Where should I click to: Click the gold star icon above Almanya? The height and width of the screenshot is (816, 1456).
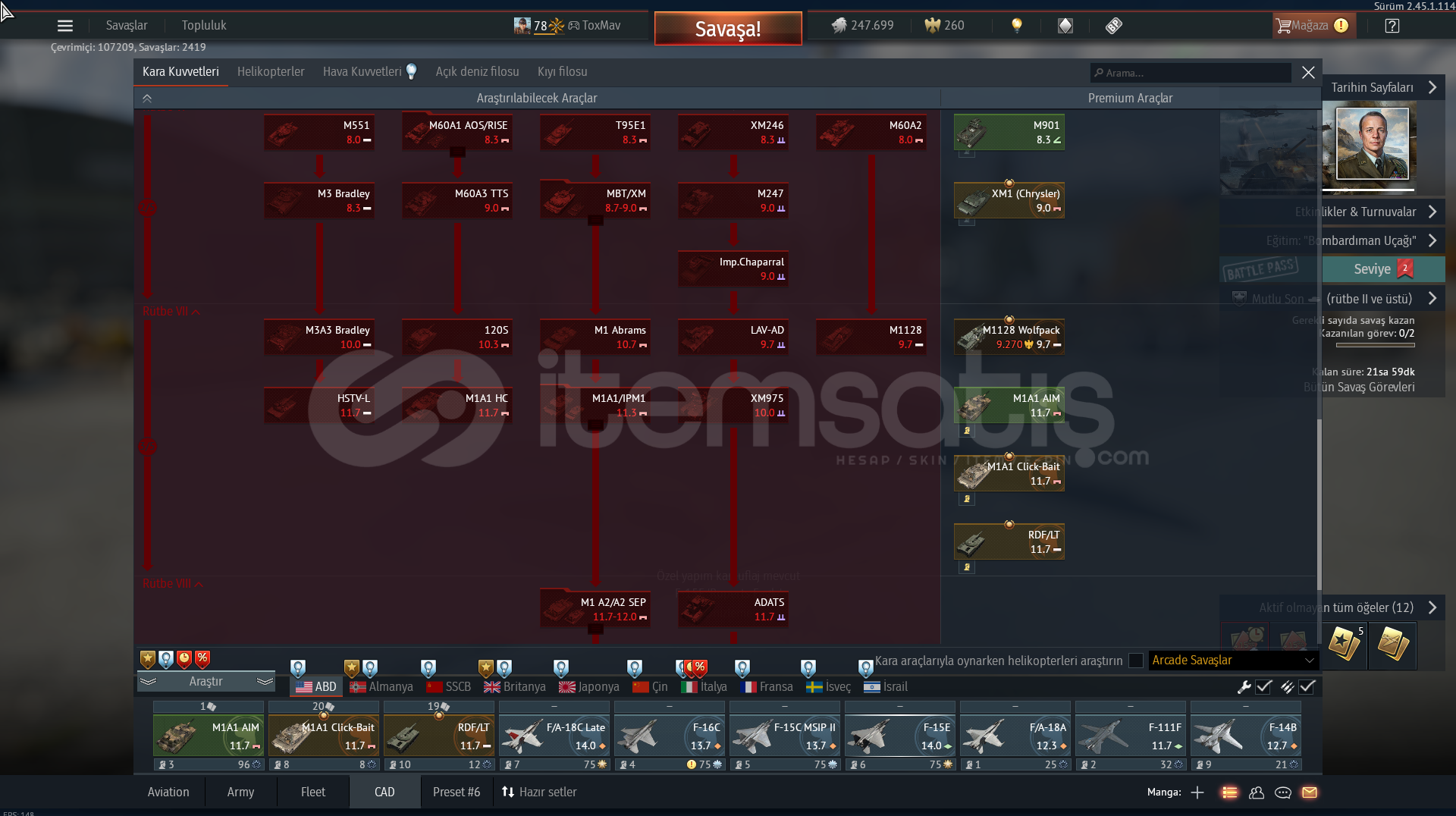351,668
